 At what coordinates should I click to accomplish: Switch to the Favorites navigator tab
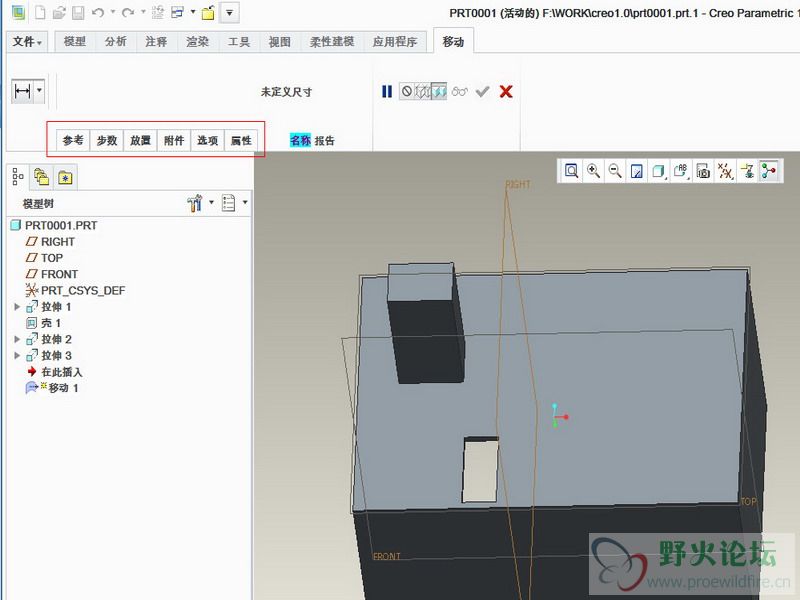(x=65, y=178)
